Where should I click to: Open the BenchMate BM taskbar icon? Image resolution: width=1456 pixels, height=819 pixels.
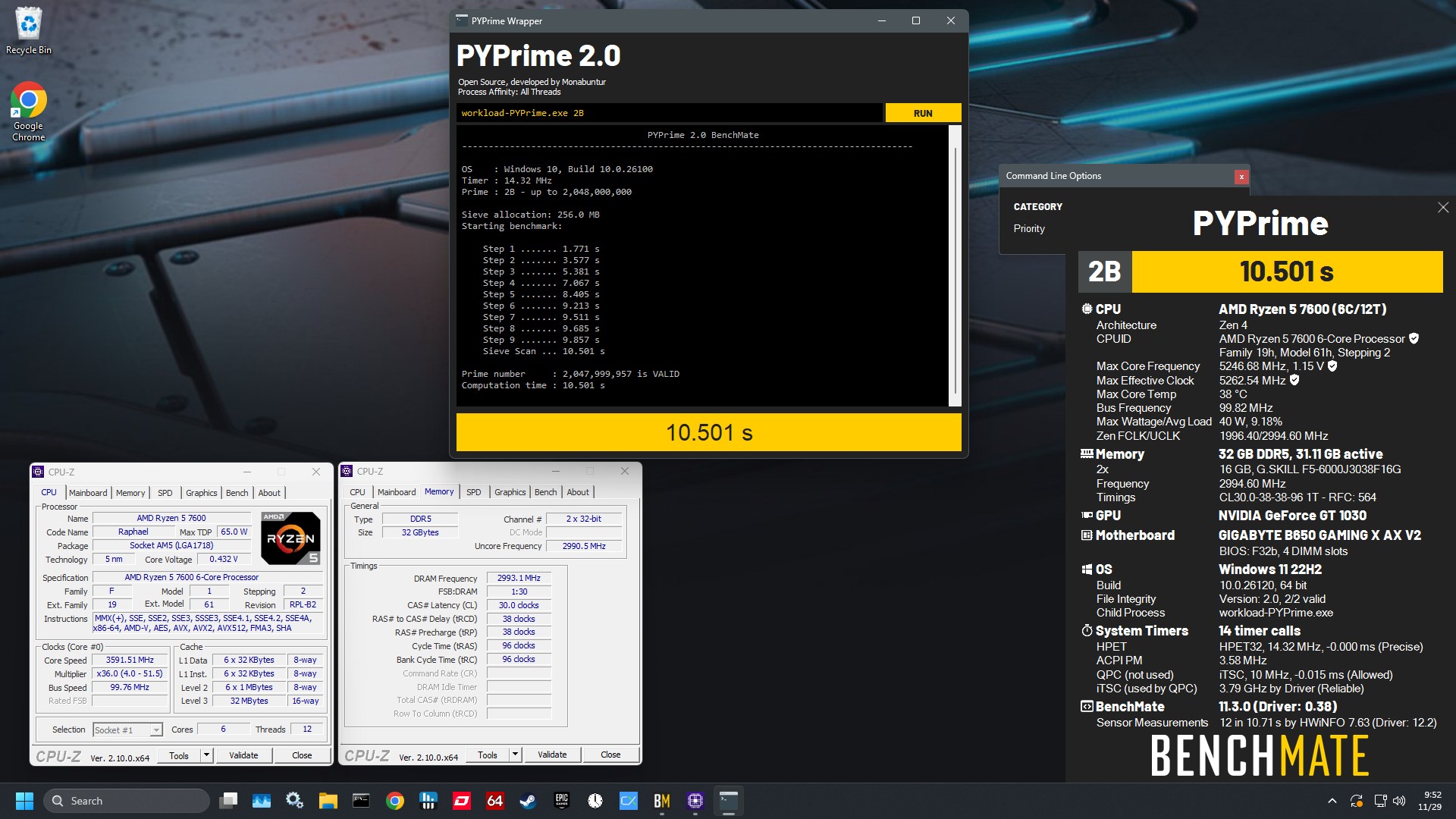[662, 801]
